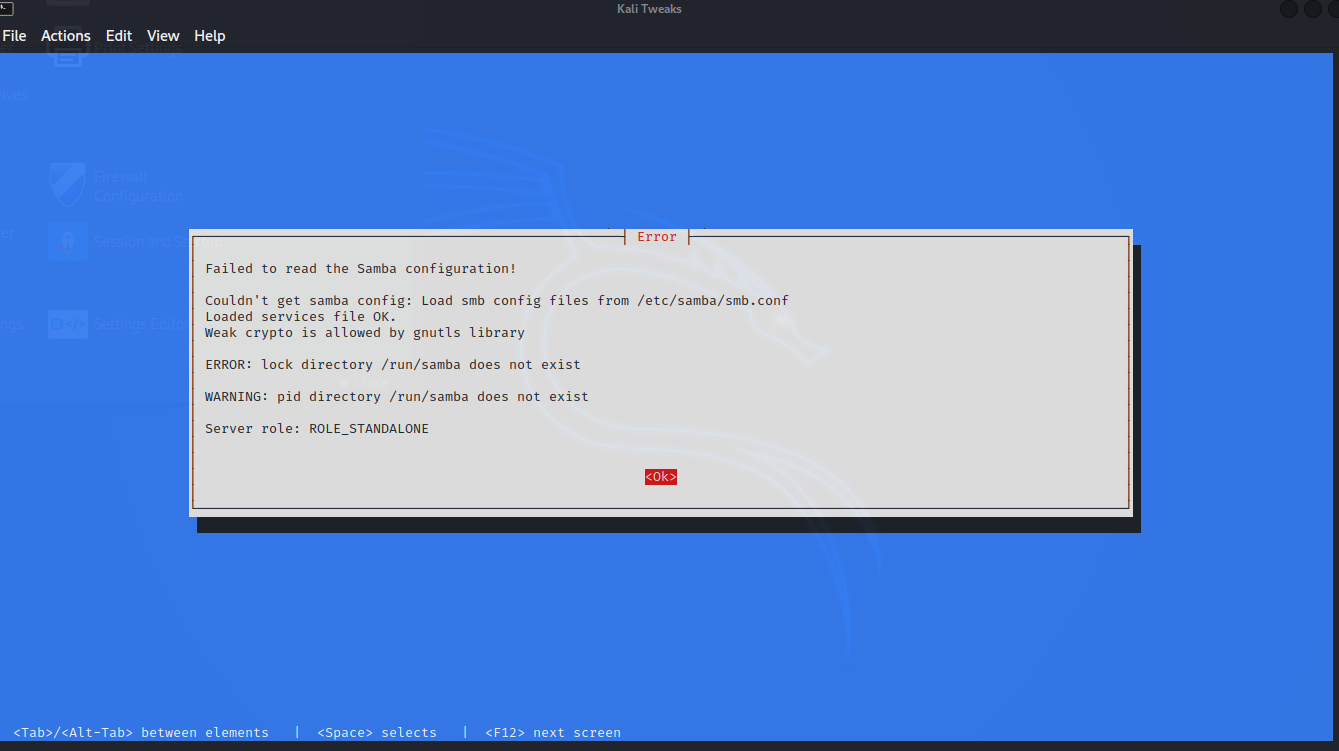The width and height of the screenshot is (1339, 751).
Task: Click the Server role ROLE_STANDALONE text
Action: click(x=316, y=429)
